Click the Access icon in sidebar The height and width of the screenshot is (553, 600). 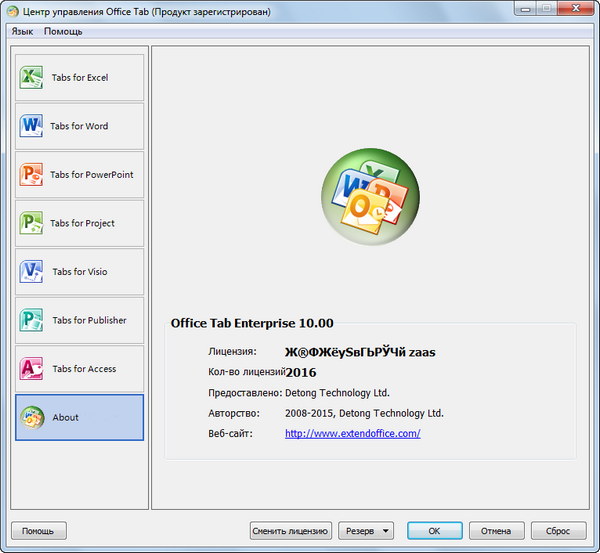pos(31,369)
